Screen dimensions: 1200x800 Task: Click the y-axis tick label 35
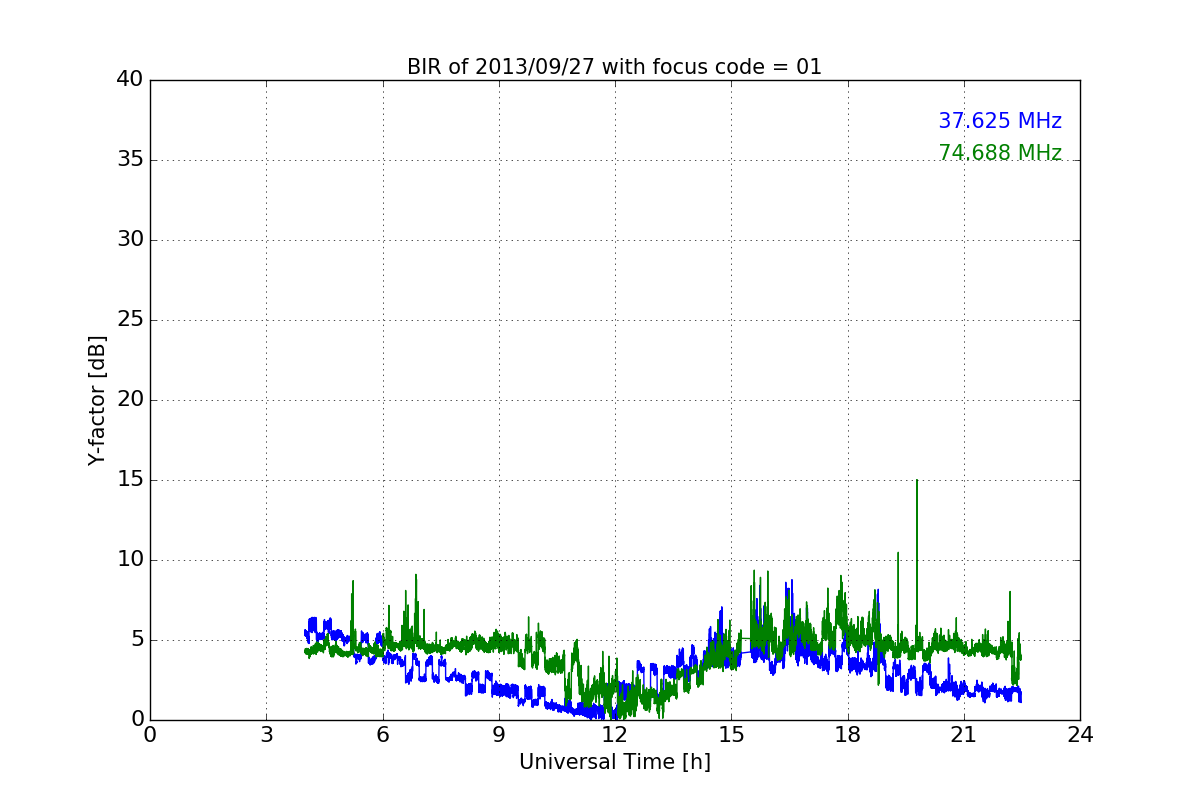click(130, 160)
